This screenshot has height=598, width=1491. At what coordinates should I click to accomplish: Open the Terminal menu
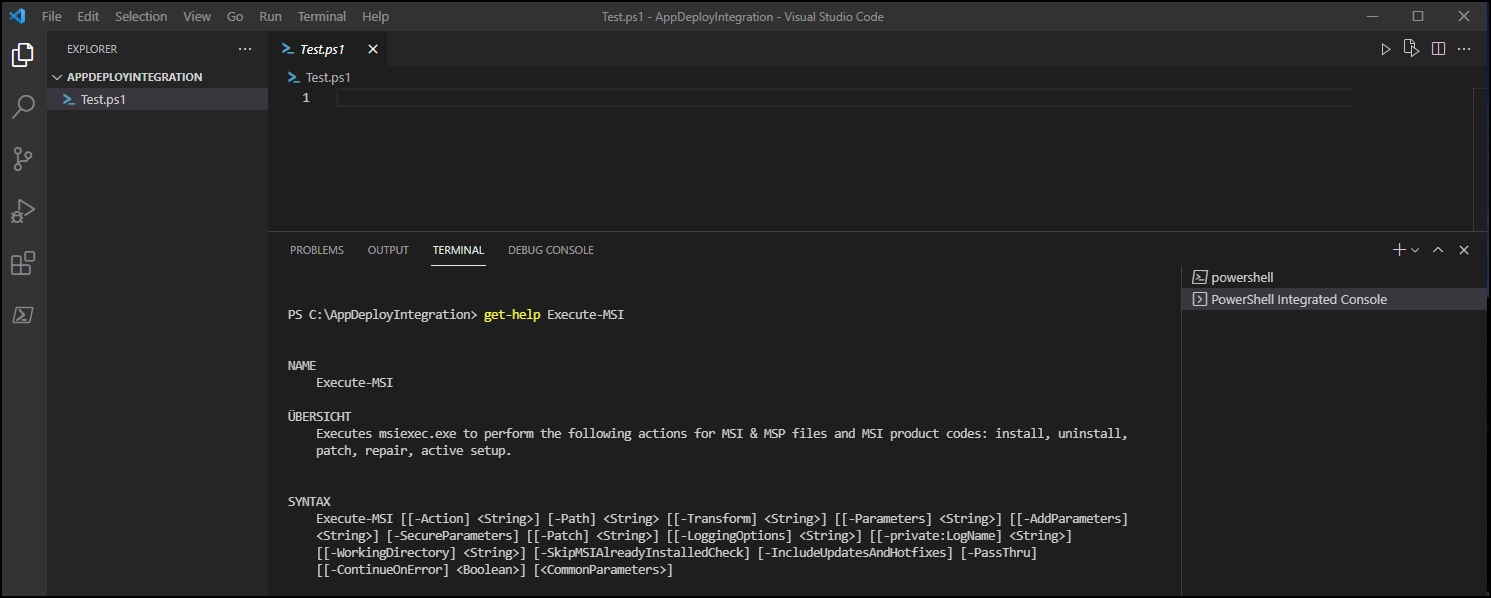[321, 17]
